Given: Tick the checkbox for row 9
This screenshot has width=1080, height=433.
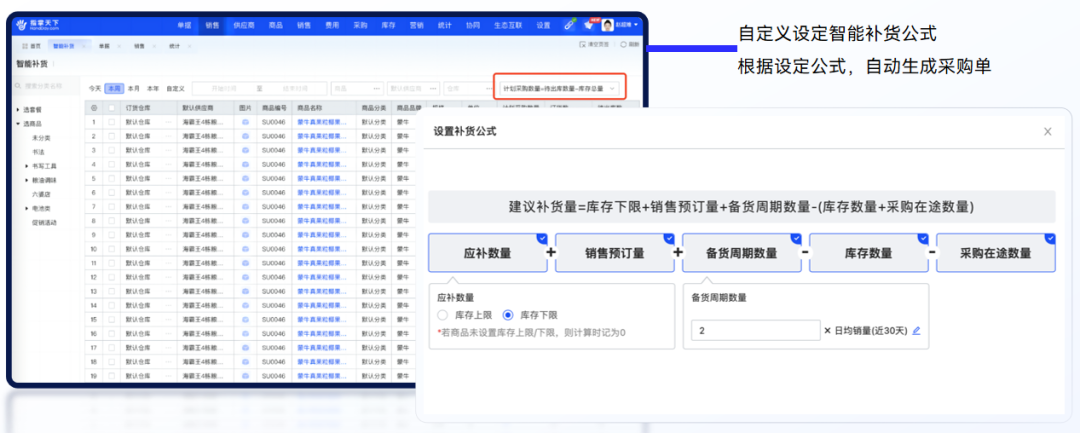Looking at the screenshot, I should point(112,235).
